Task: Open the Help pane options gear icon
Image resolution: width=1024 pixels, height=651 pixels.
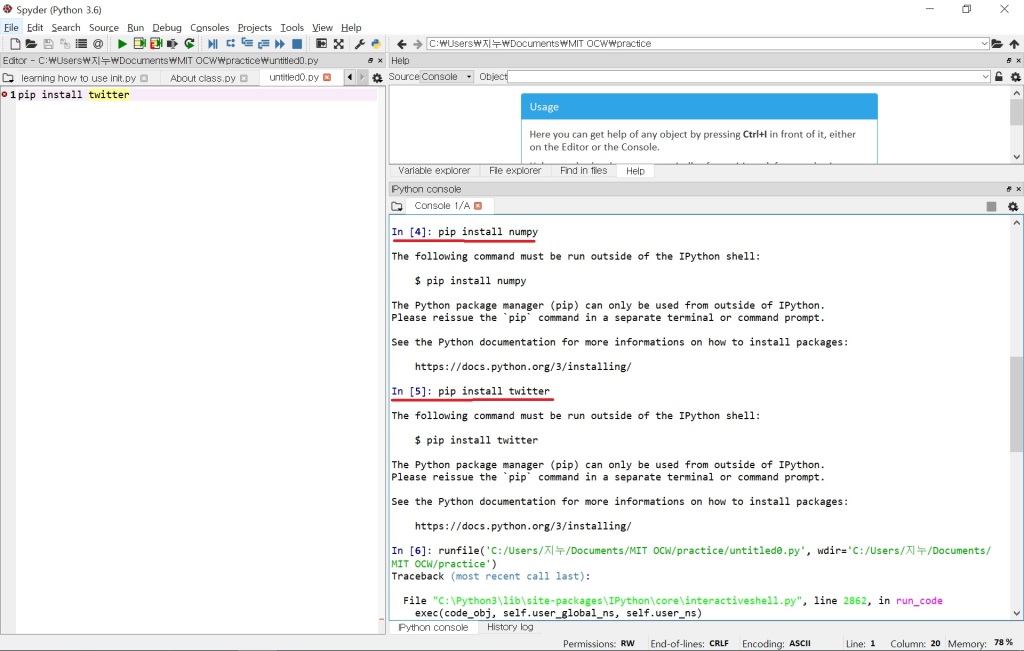Action: click(x=1016, y=76)
